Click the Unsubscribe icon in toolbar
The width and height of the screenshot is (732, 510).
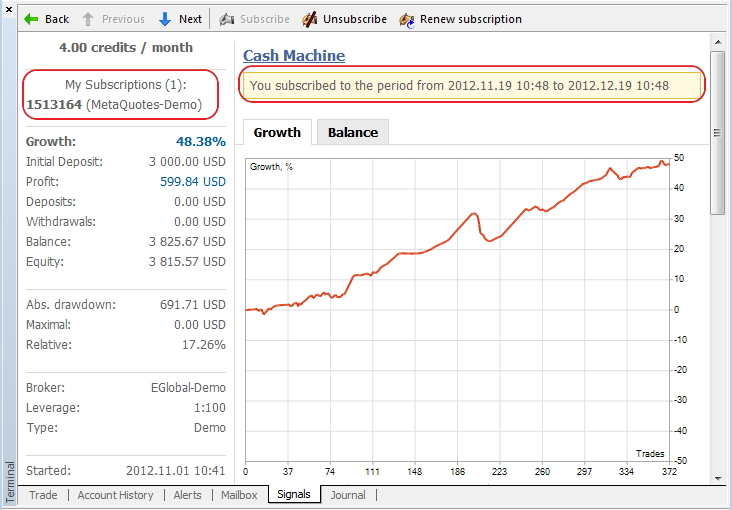coord(310,19)
